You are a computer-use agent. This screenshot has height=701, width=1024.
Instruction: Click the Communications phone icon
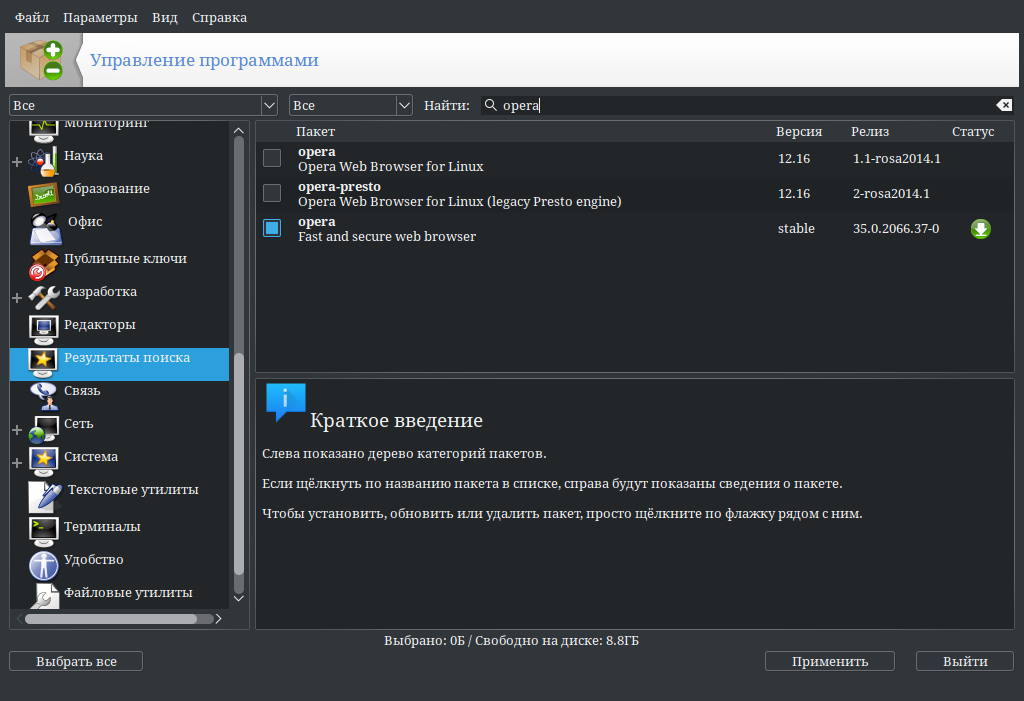pos(44,395)
